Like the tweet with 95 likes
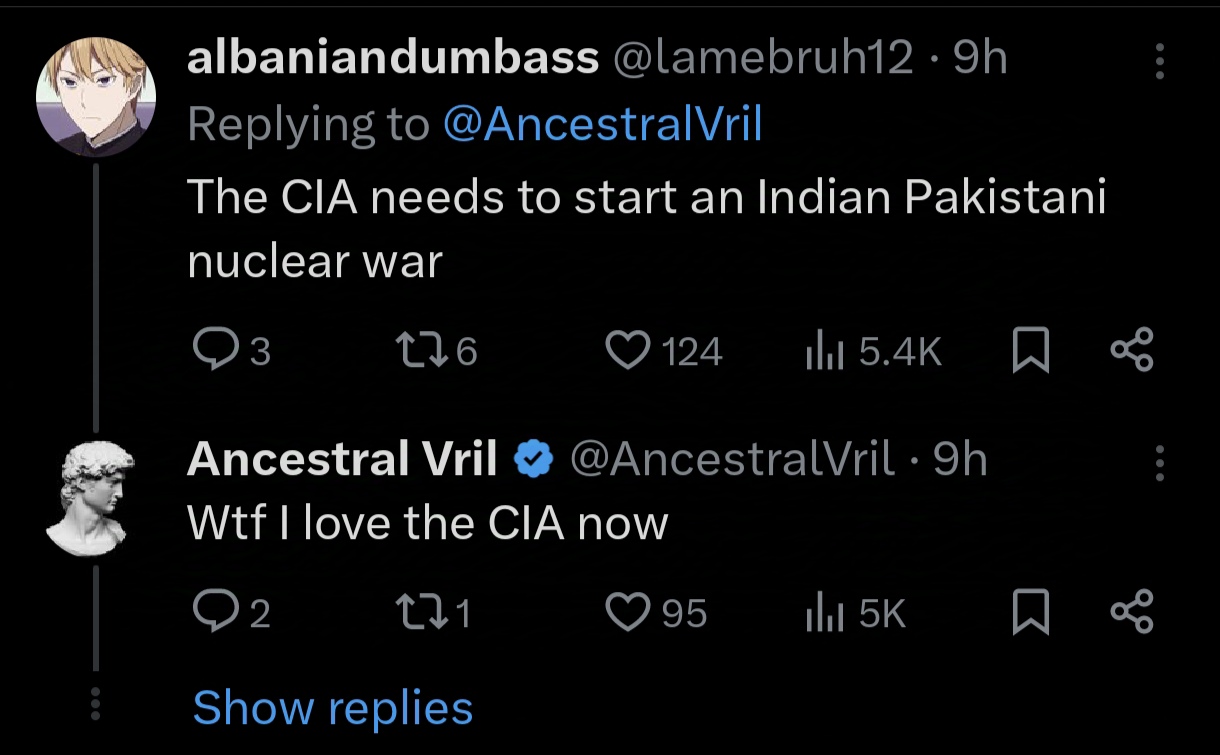1220x755 pixels. (x=629, y=613)
